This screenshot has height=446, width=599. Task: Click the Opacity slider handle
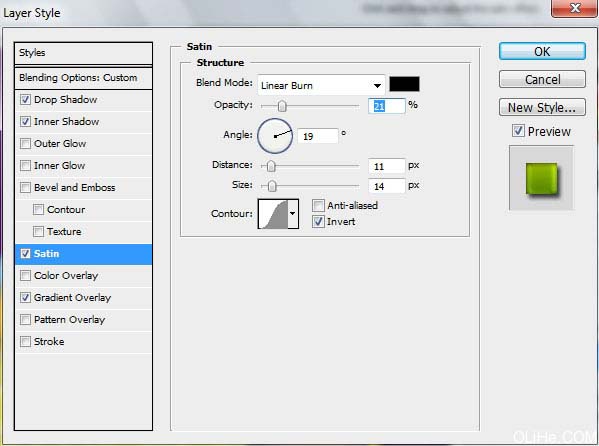[282, 106]
